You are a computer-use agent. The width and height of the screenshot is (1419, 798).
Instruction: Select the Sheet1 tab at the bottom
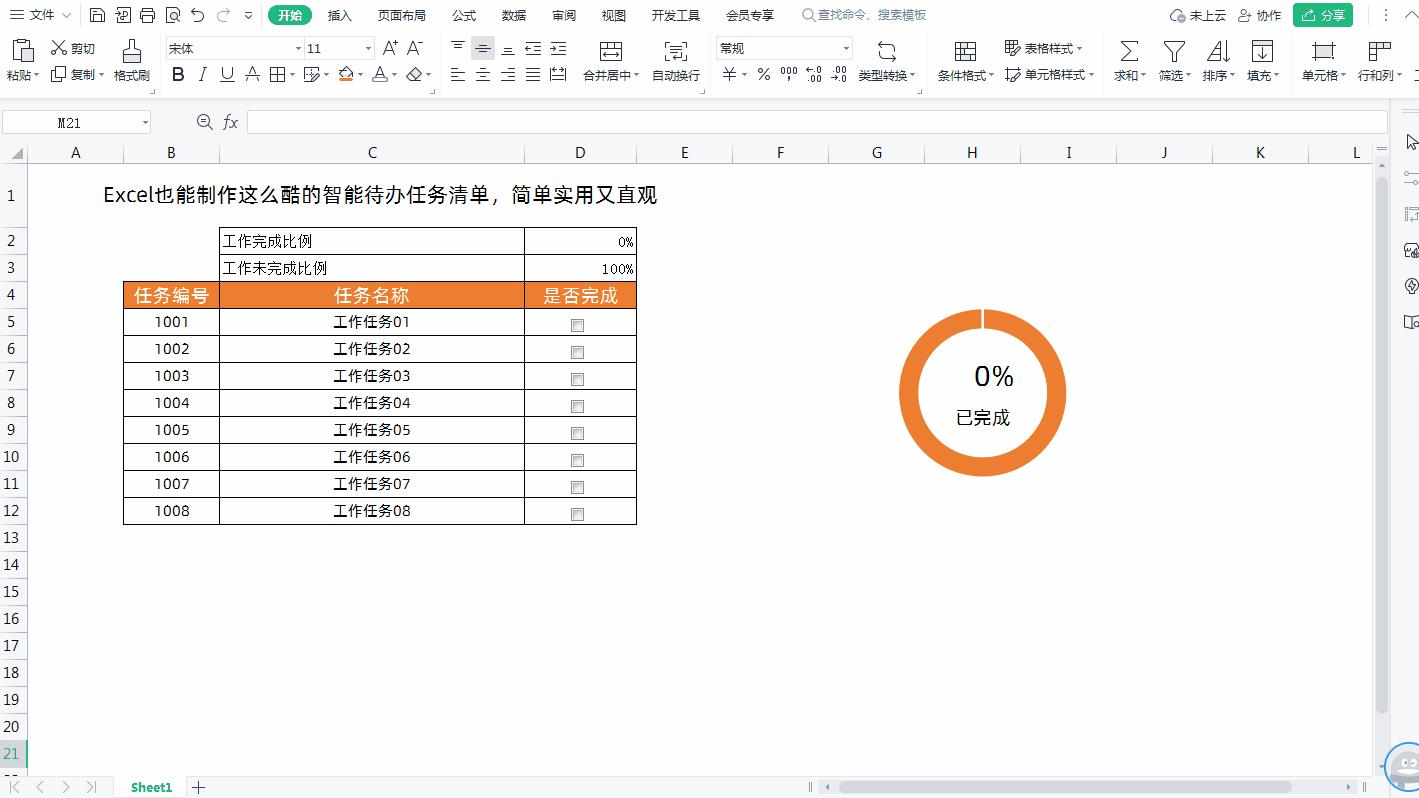tap(150, 787)
